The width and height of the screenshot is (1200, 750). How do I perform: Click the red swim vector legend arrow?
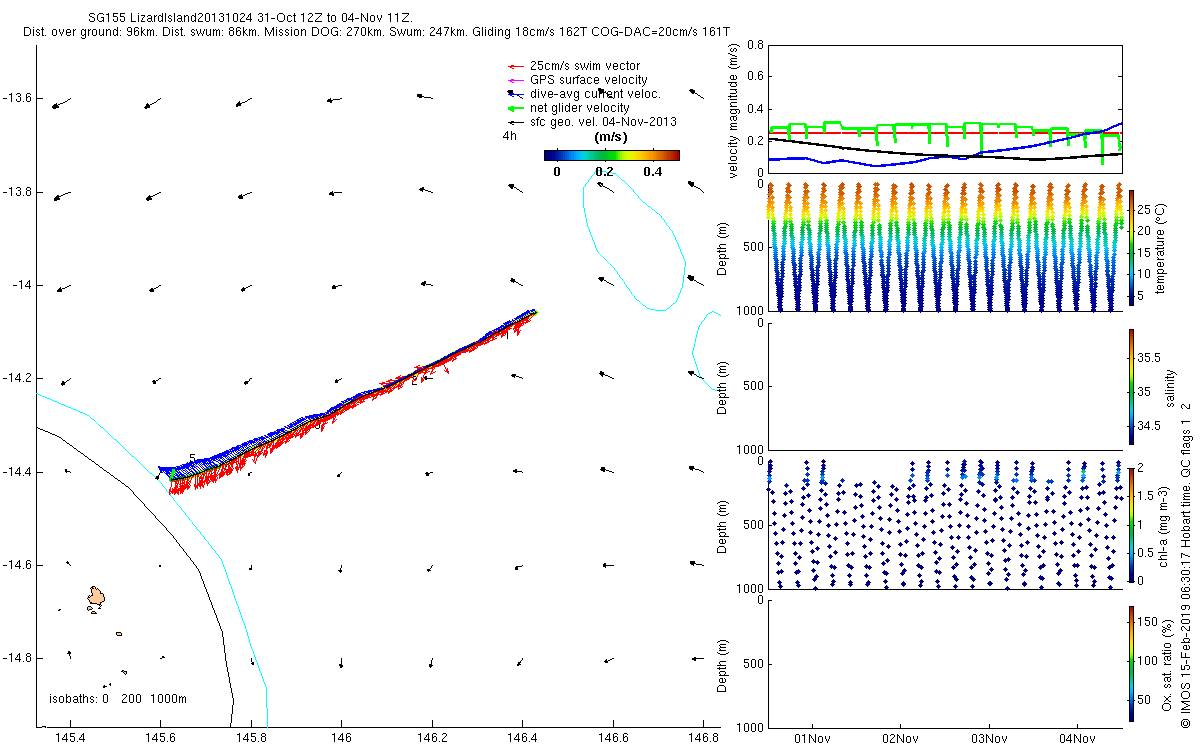(x=516, y=66)
